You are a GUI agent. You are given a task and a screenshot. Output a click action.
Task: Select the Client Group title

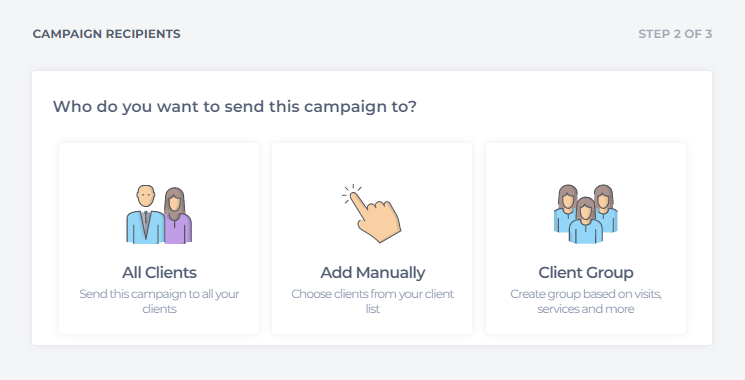pos(586,273)
